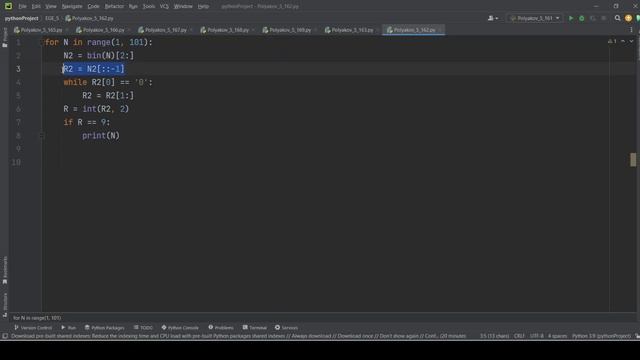
Task: Open Version Control tool window
Action: pyautogui.click(x=33, y=328)
